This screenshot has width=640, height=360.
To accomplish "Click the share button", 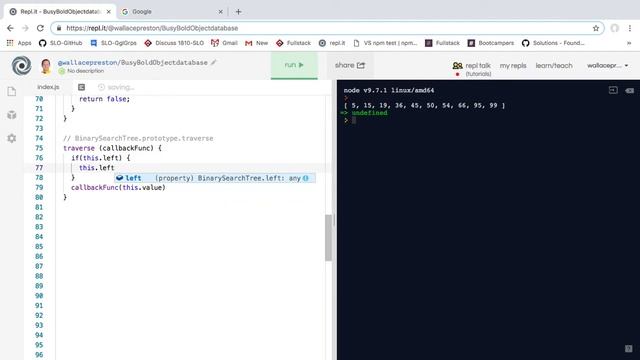I will (x=350, y=65).
